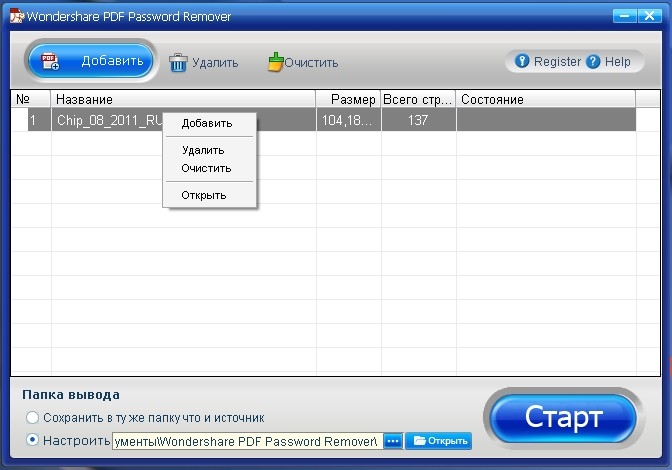Click the Состояние column header
Image resolution: width=672 pixels, height=470 pixels.
545,99
